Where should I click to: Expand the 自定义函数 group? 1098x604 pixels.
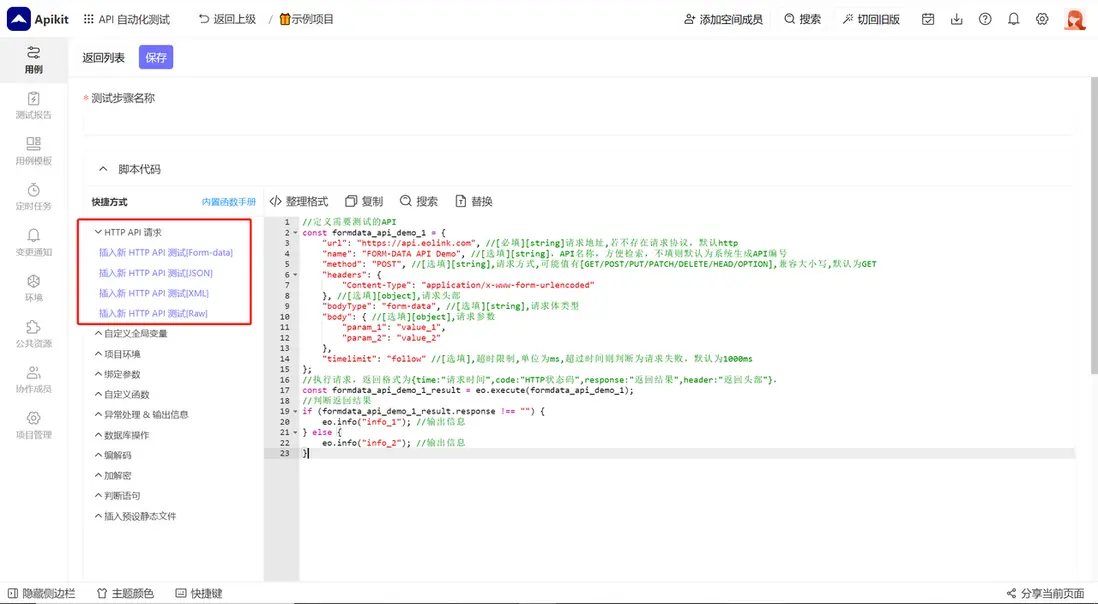point(122,395)
